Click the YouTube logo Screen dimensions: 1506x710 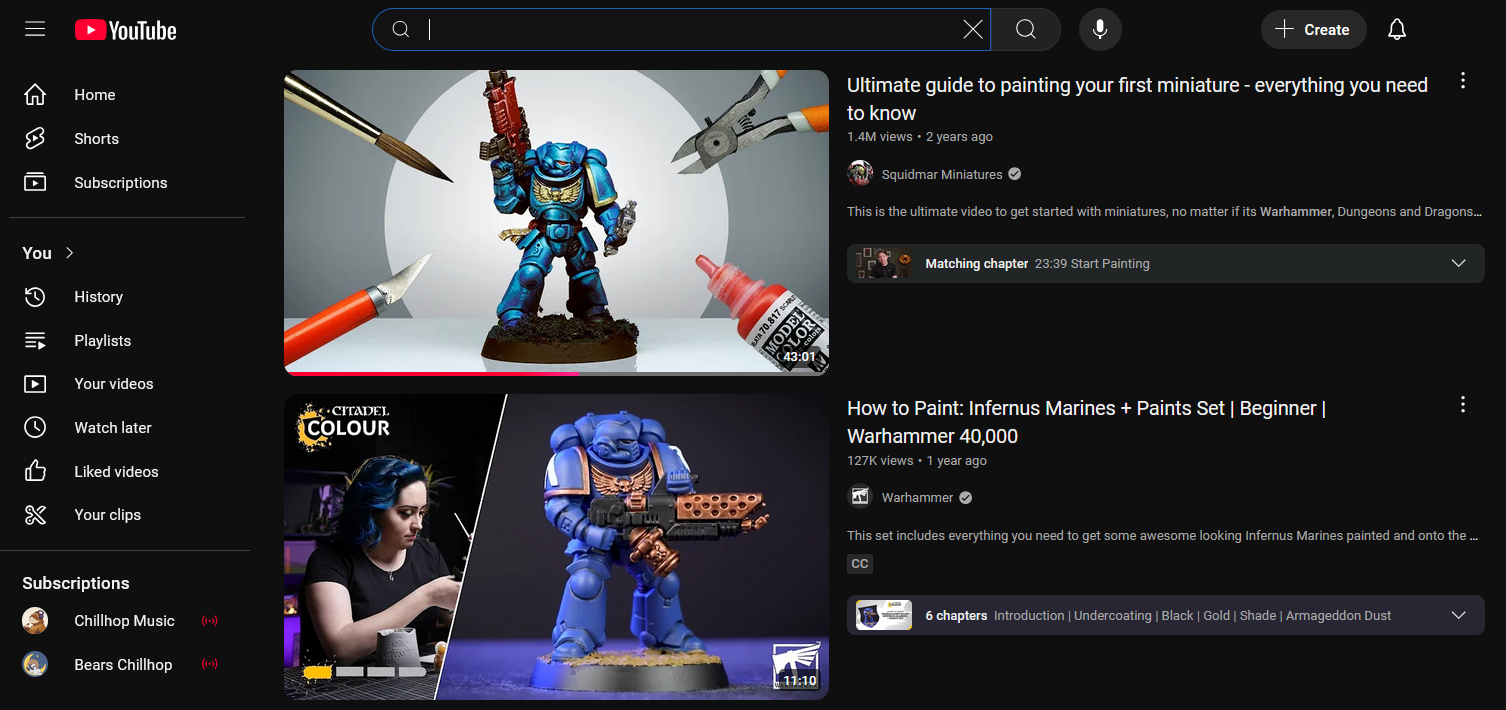(124, 29)
